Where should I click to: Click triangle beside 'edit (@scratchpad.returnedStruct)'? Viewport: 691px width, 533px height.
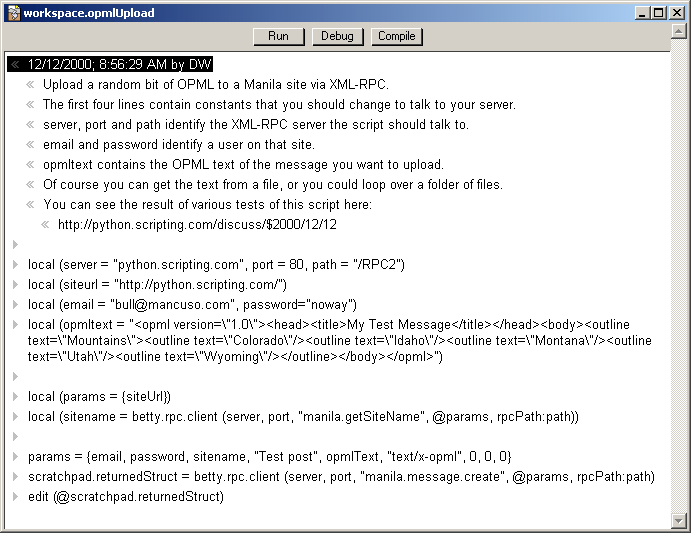click(15, 497)
